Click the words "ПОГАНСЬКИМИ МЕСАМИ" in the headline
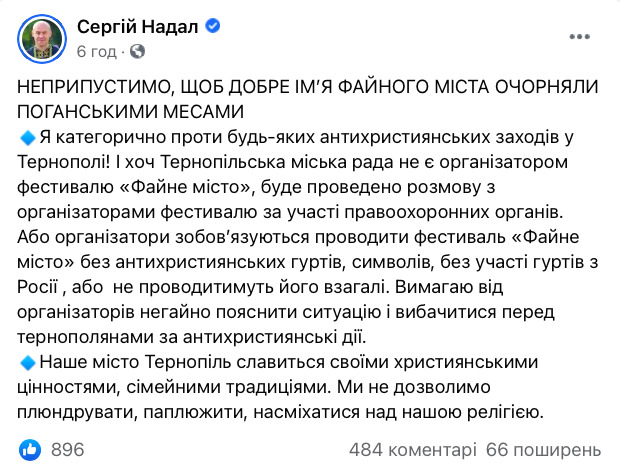Viewport: 620px width, 475px height. [x=130, y=109]
